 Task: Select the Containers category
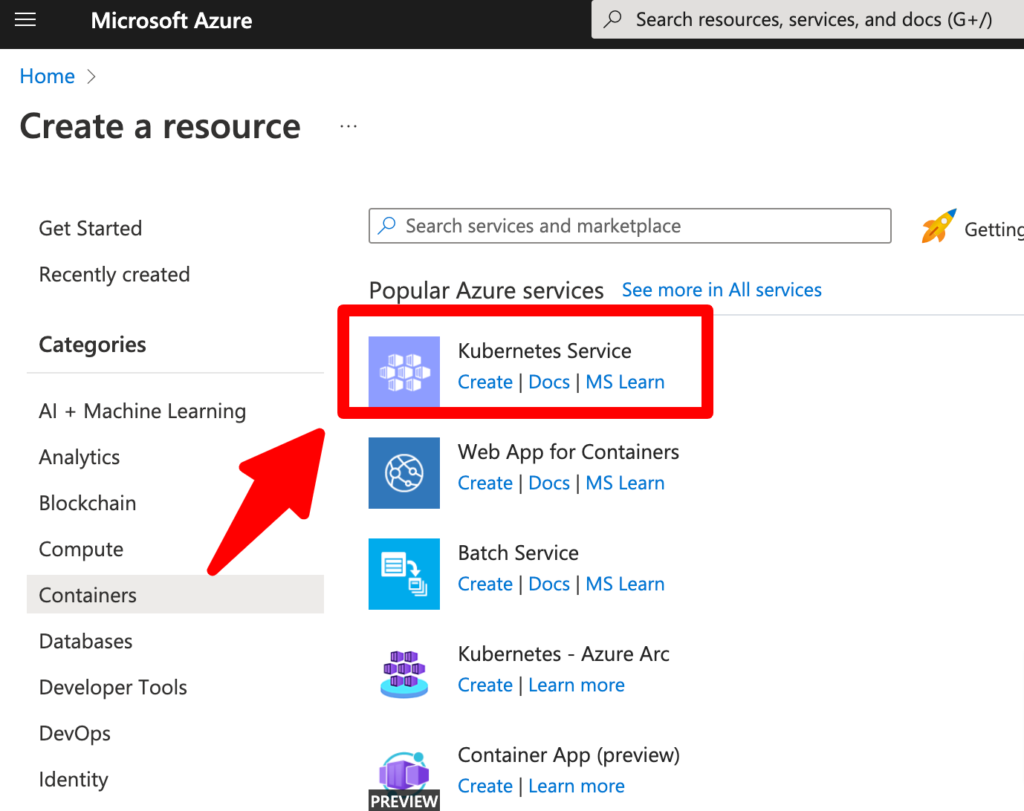87,594
